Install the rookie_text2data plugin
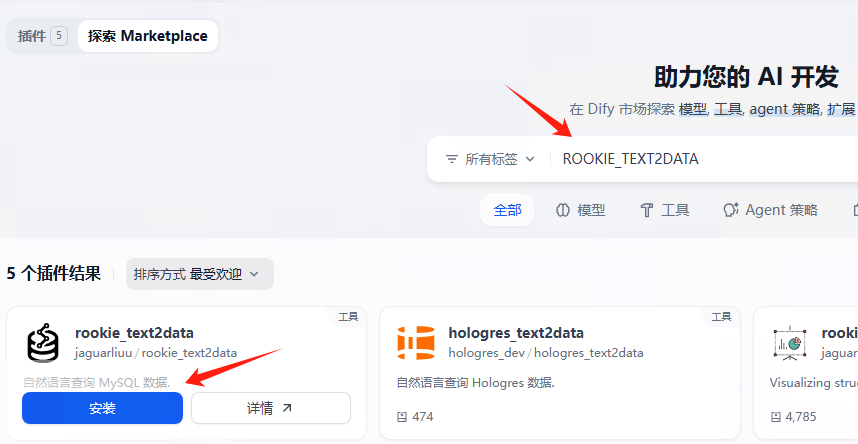 pyautogui.click(x=102, y=408)
